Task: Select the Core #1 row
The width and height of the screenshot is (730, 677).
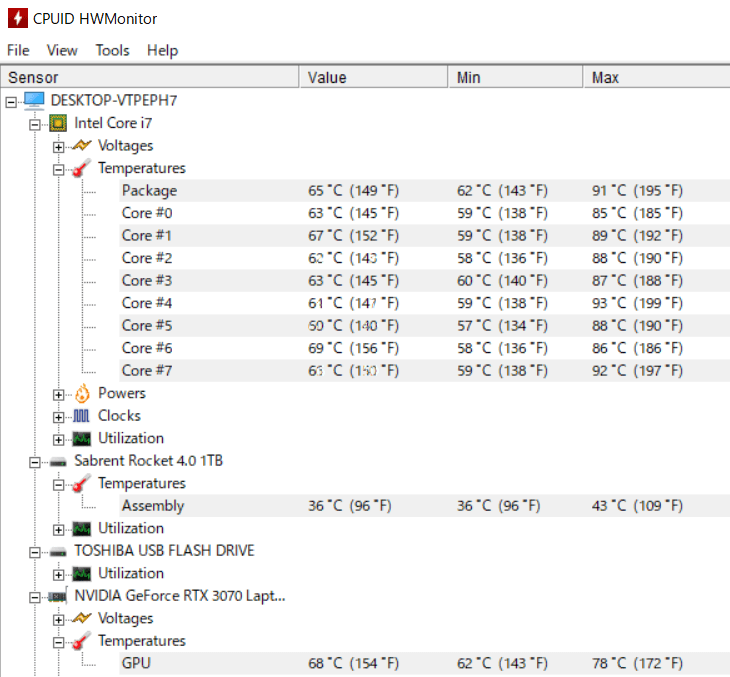Action: pyautogui.click(x=425, y=235)
